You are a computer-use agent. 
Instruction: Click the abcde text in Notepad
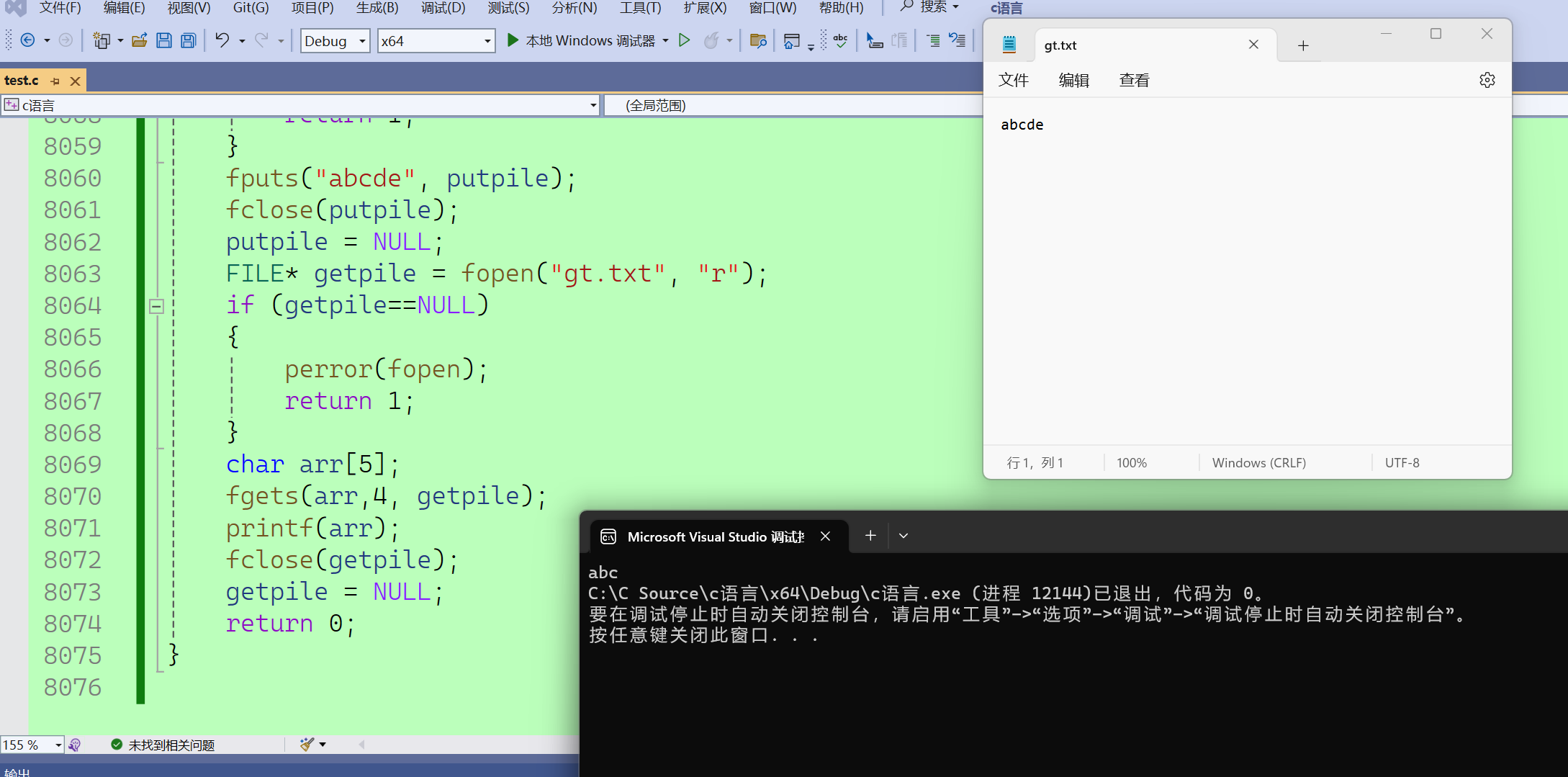tap(1022, 125)
